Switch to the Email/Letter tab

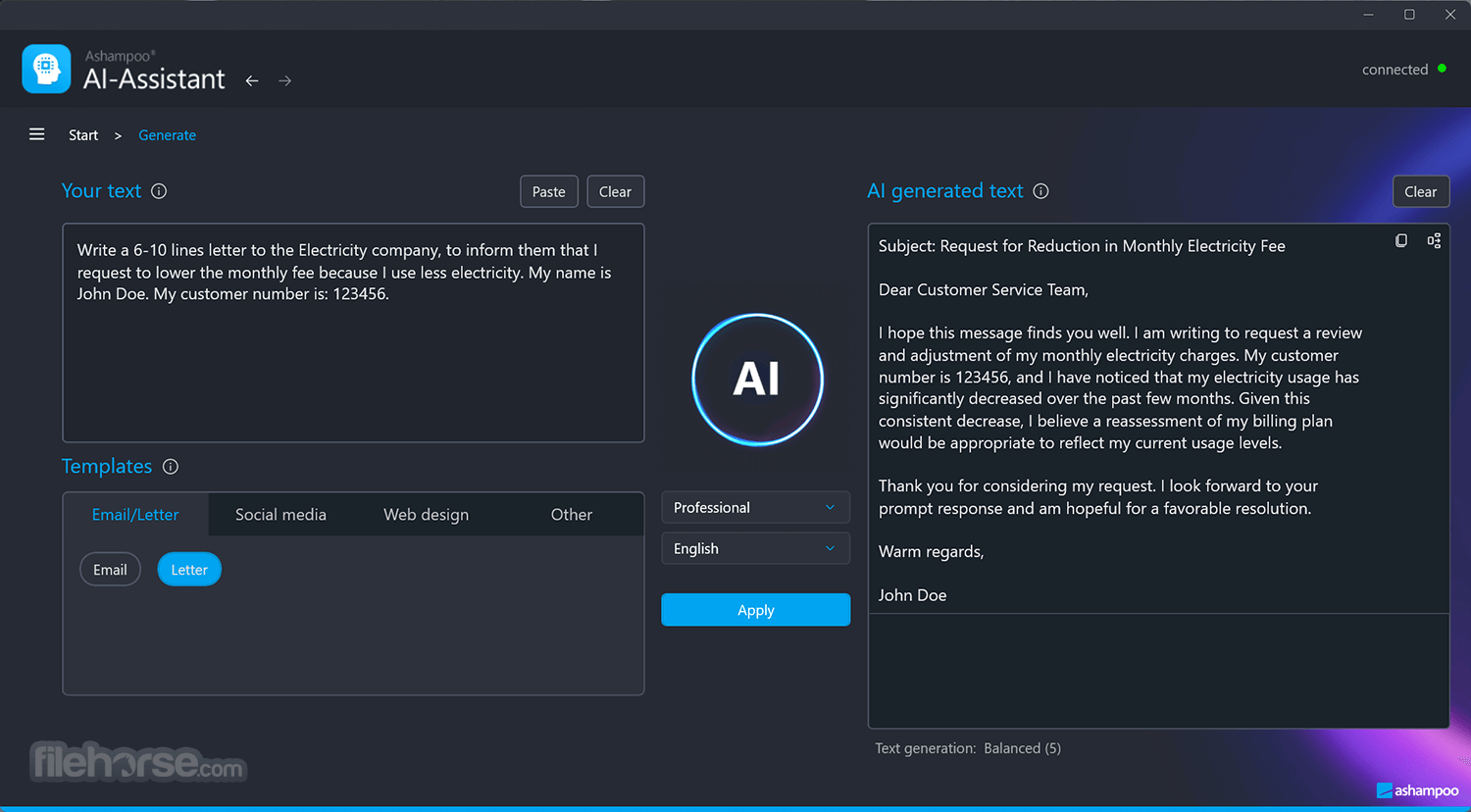(135, 515)
